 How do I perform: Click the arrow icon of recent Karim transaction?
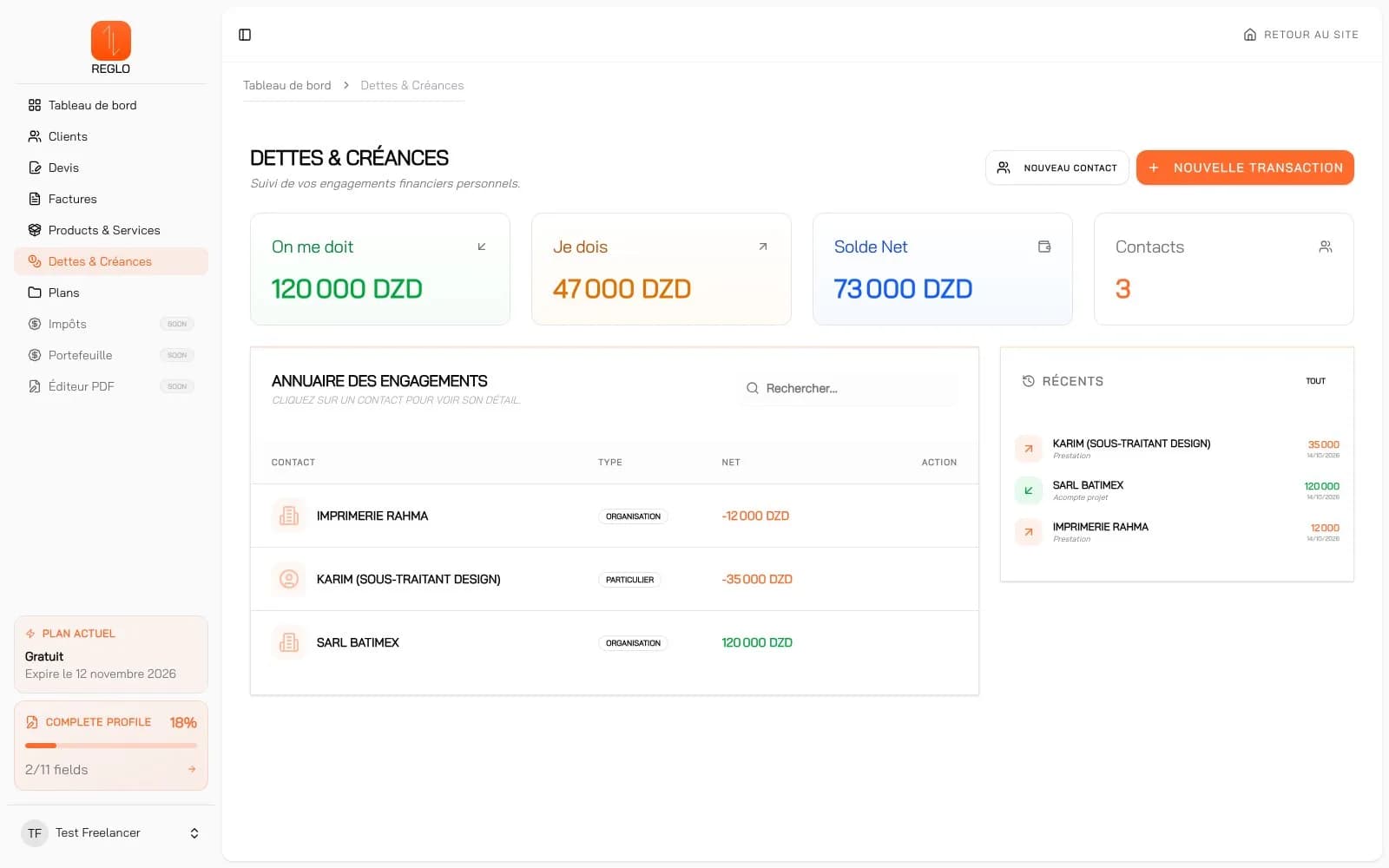[1029, 449]
